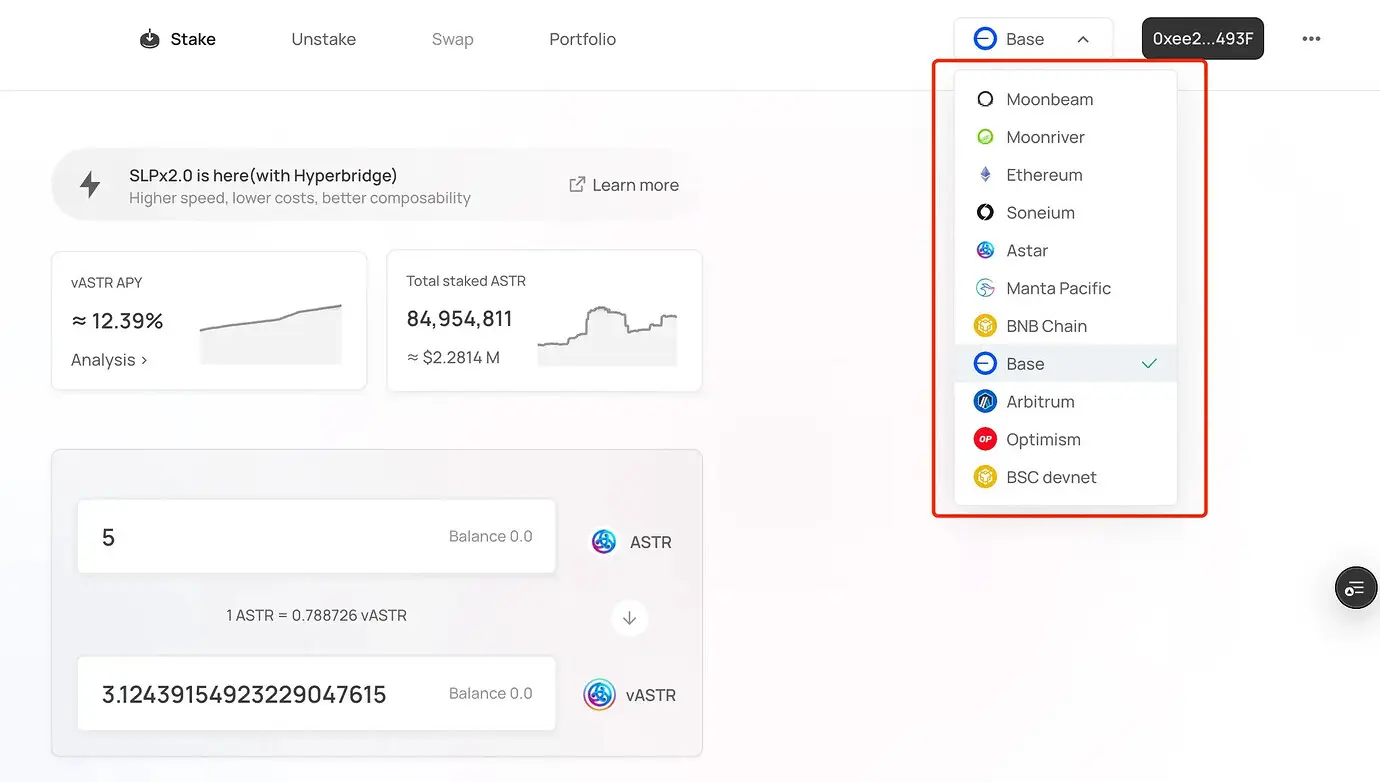Viewport: 1380px width, 782px height.
Task: Choose Ethereum from the network list
Action: pos(1066,175)
